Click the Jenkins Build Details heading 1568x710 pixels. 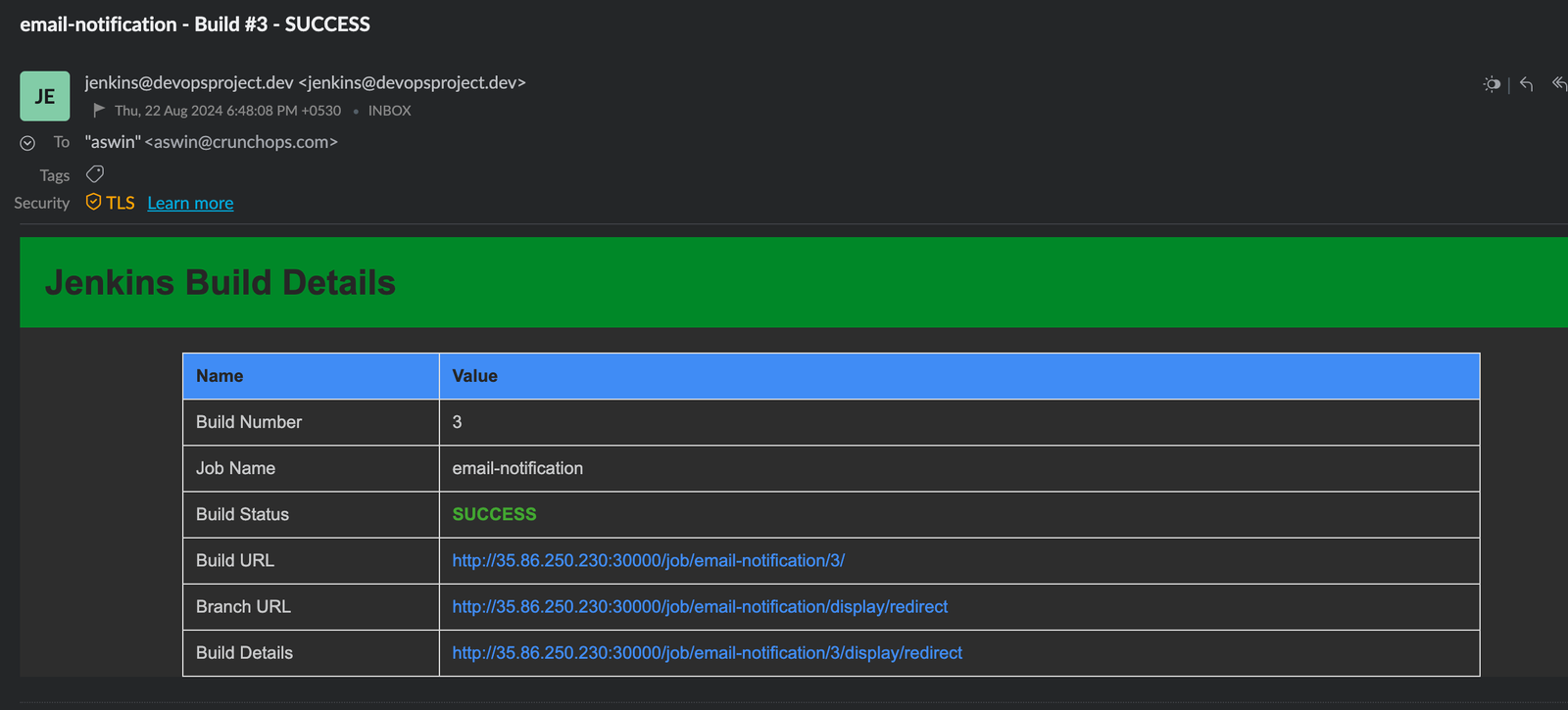tap(220, 282)
